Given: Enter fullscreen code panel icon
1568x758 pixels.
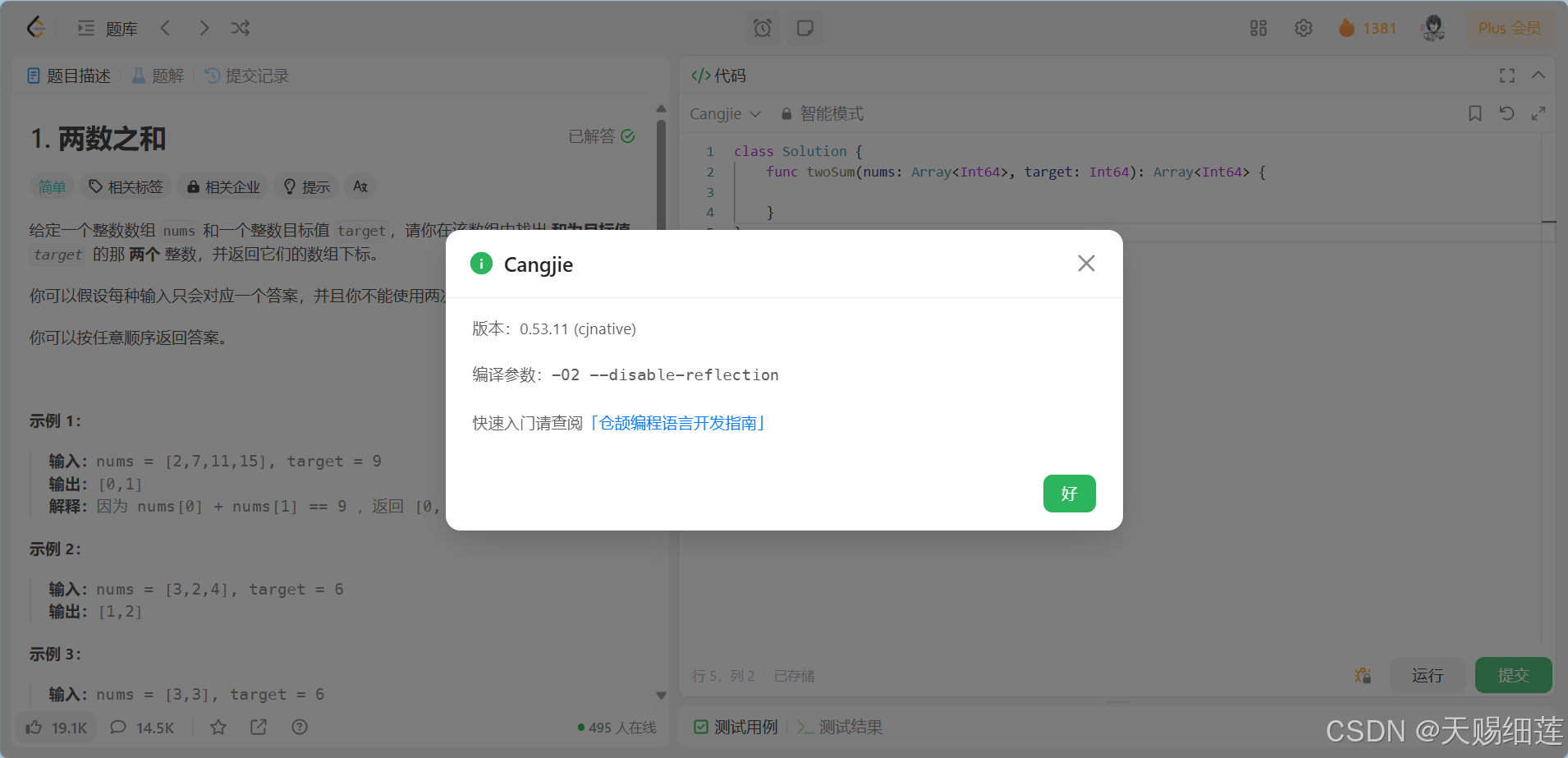Looking at the screenshot, I should (x=1507, y=76).
